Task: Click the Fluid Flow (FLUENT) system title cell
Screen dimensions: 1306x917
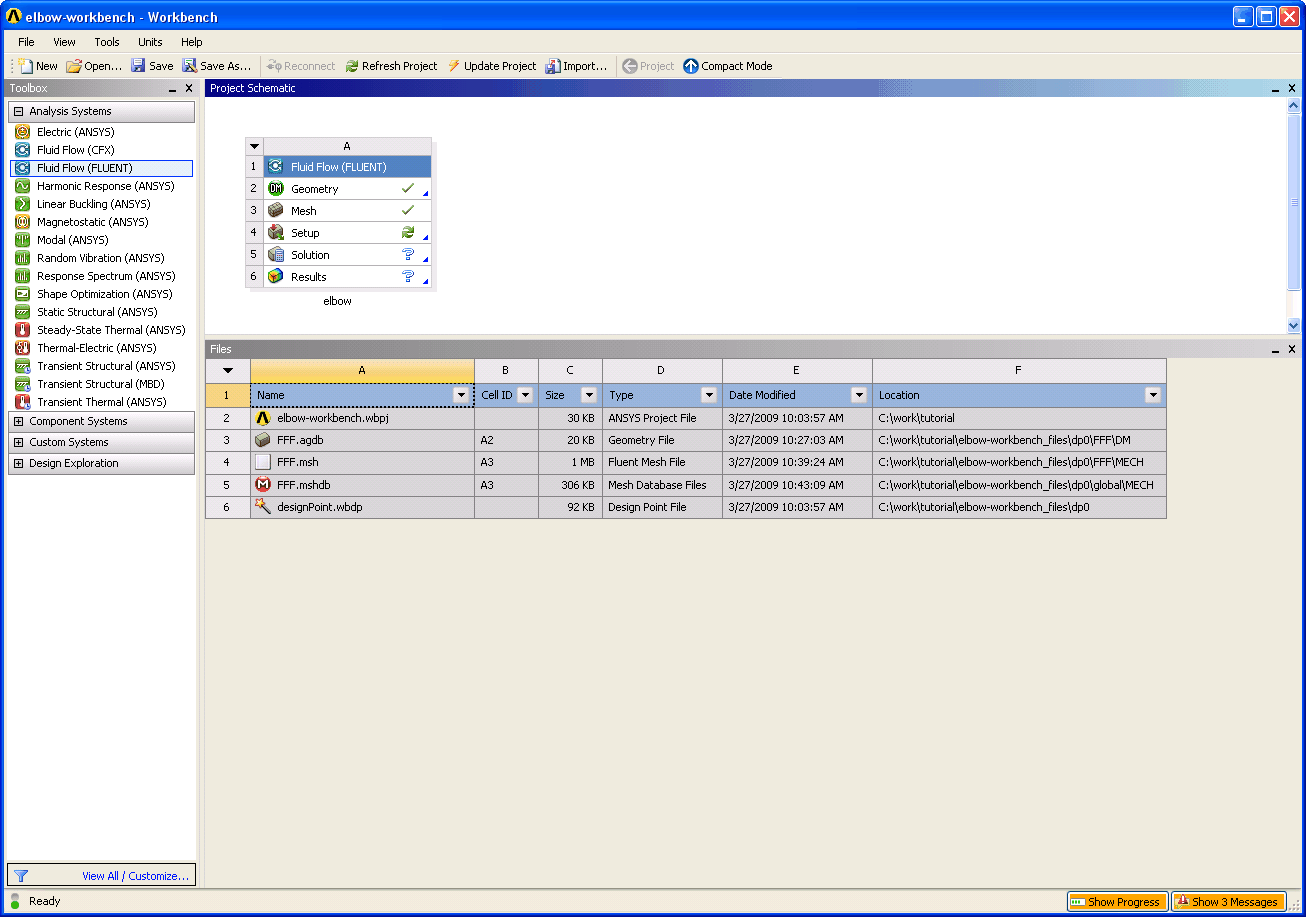Action: 347,167
